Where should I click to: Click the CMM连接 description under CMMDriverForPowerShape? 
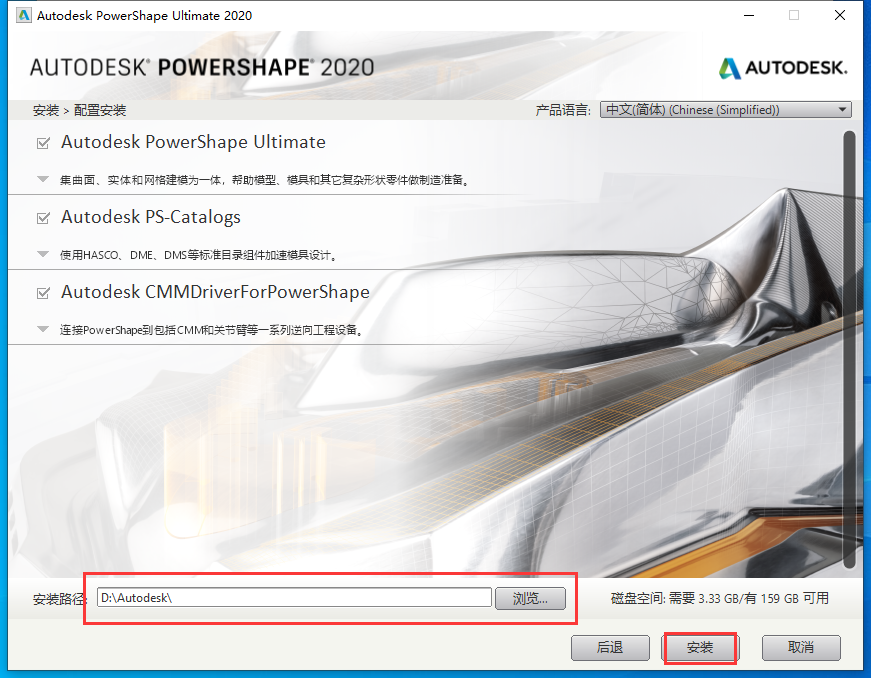212,330
